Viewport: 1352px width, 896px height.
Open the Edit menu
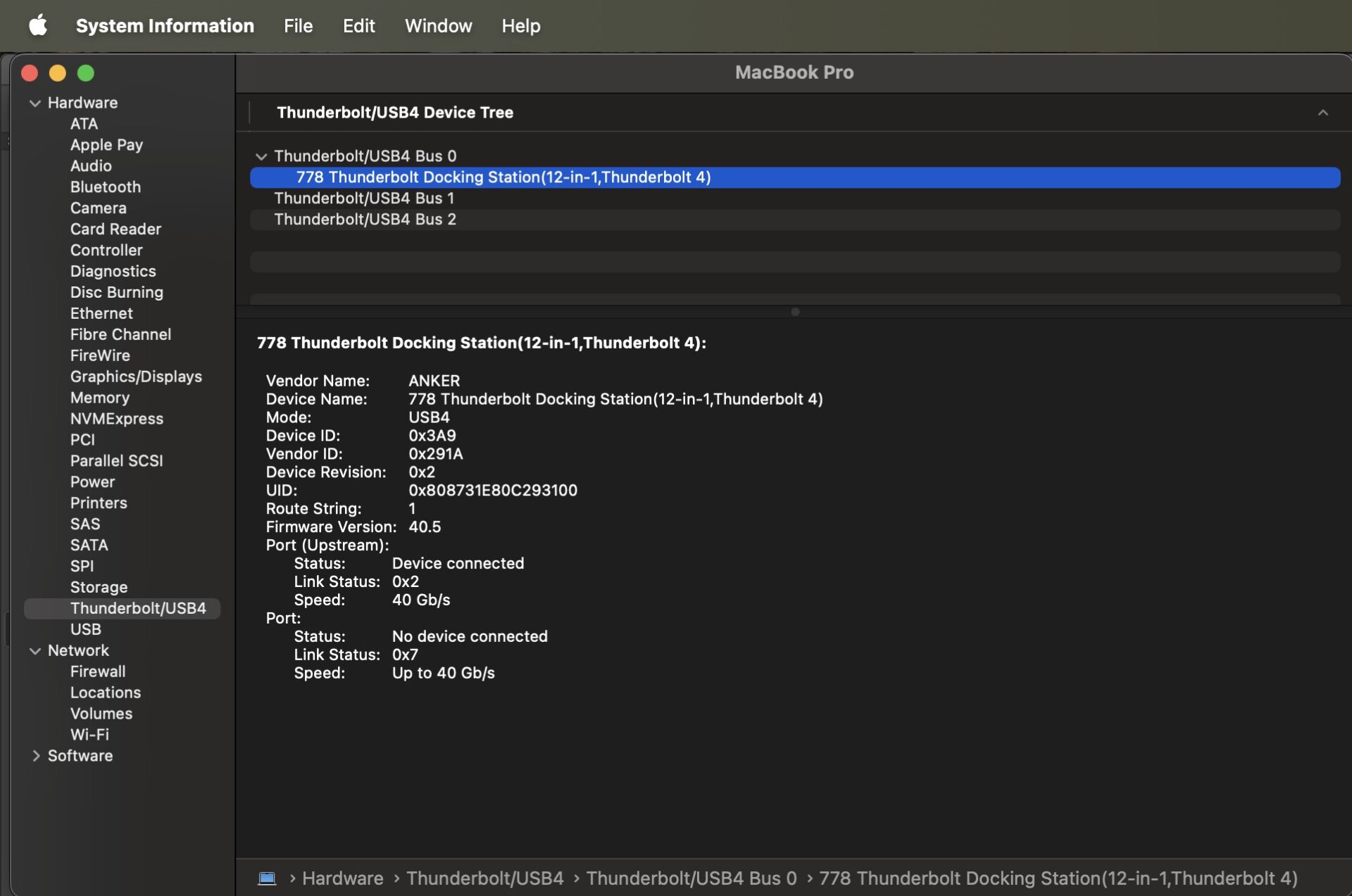[358, 25]
